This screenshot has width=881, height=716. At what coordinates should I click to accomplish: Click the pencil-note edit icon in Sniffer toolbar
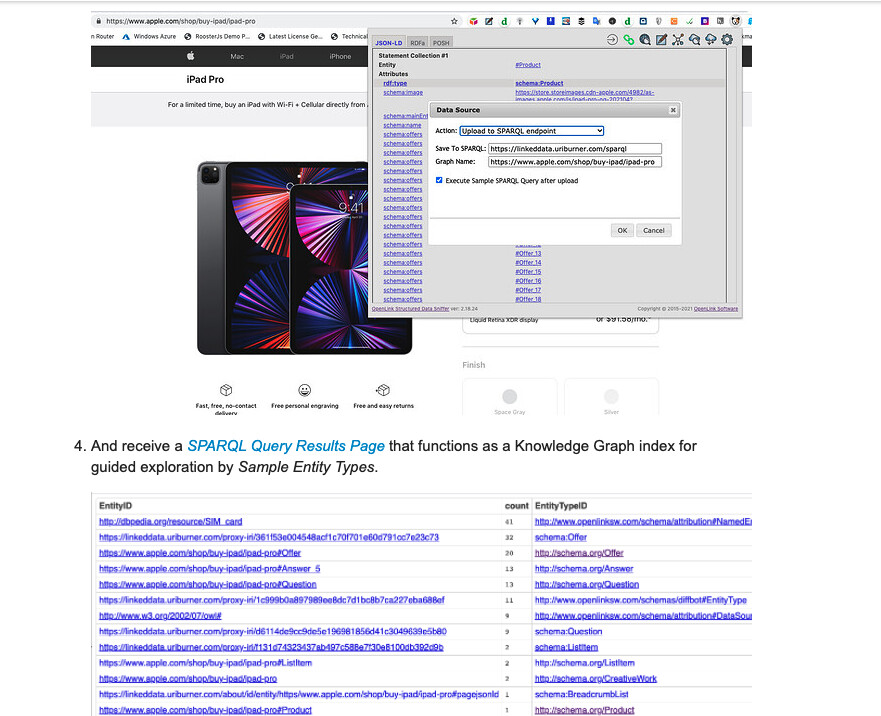(x=661, y=39)
